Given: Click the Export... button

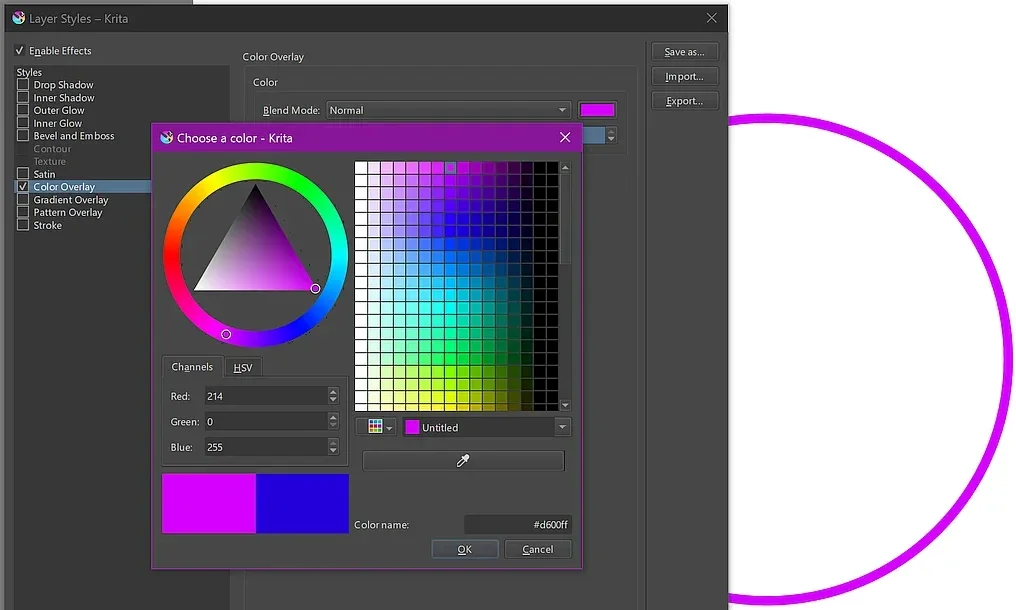Looking at the screenshot, I should pyautogui.click(x=684, y=101).
